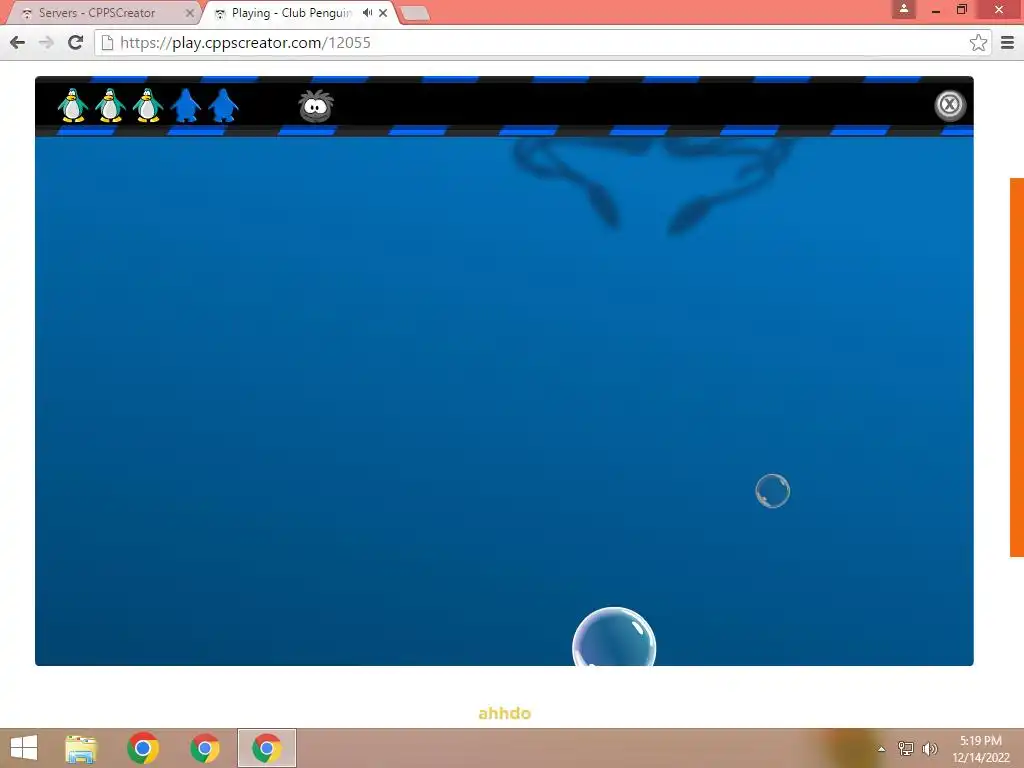This screenshot has width=1024, height=768.
Task: Select the Playing - Club Penguin tab
Action: click(x=291, y=13)
